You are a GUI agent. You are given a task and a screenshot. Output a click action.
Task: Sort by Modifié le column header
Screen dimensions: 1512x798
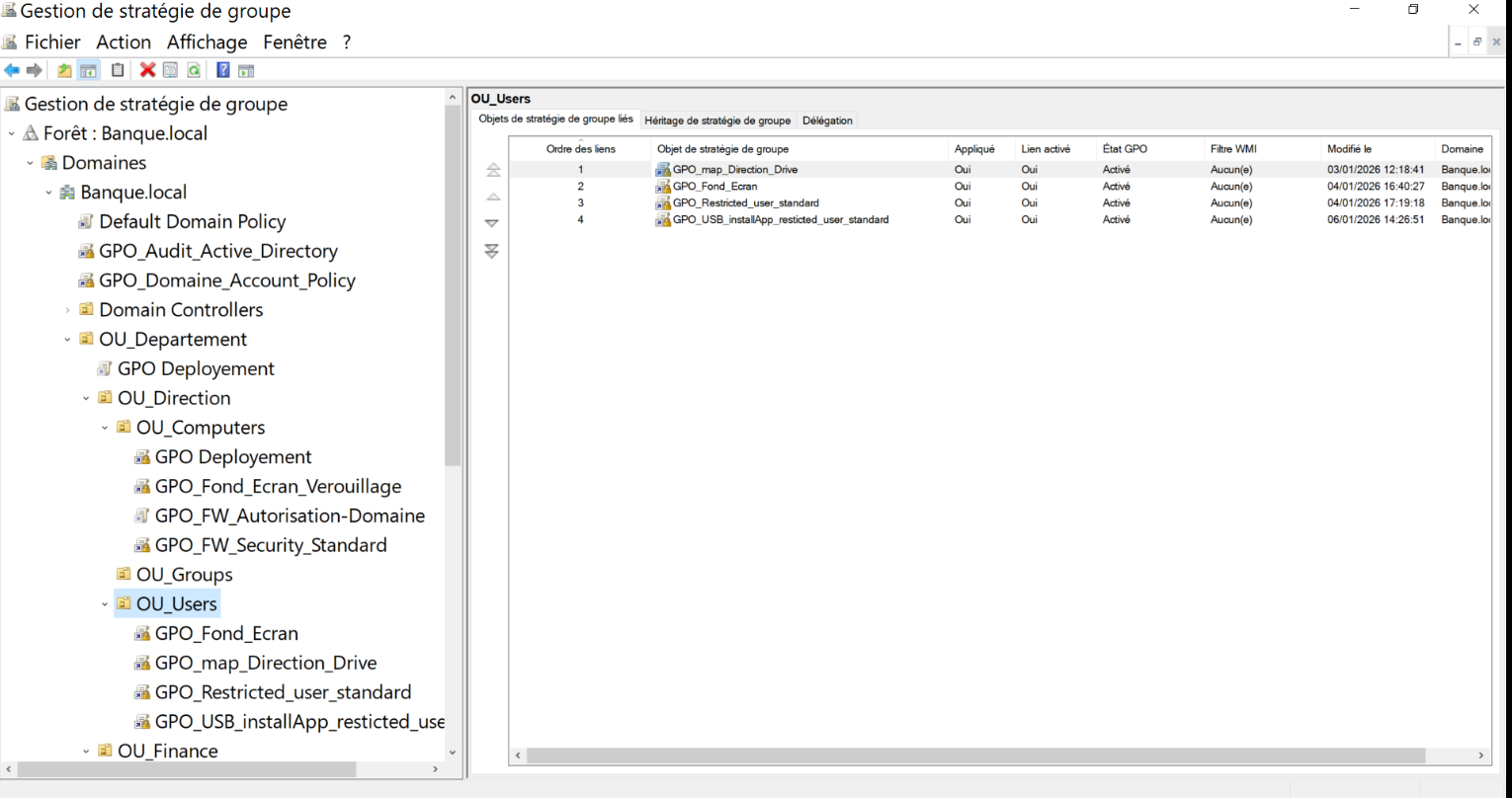(x=1380, y=149)
